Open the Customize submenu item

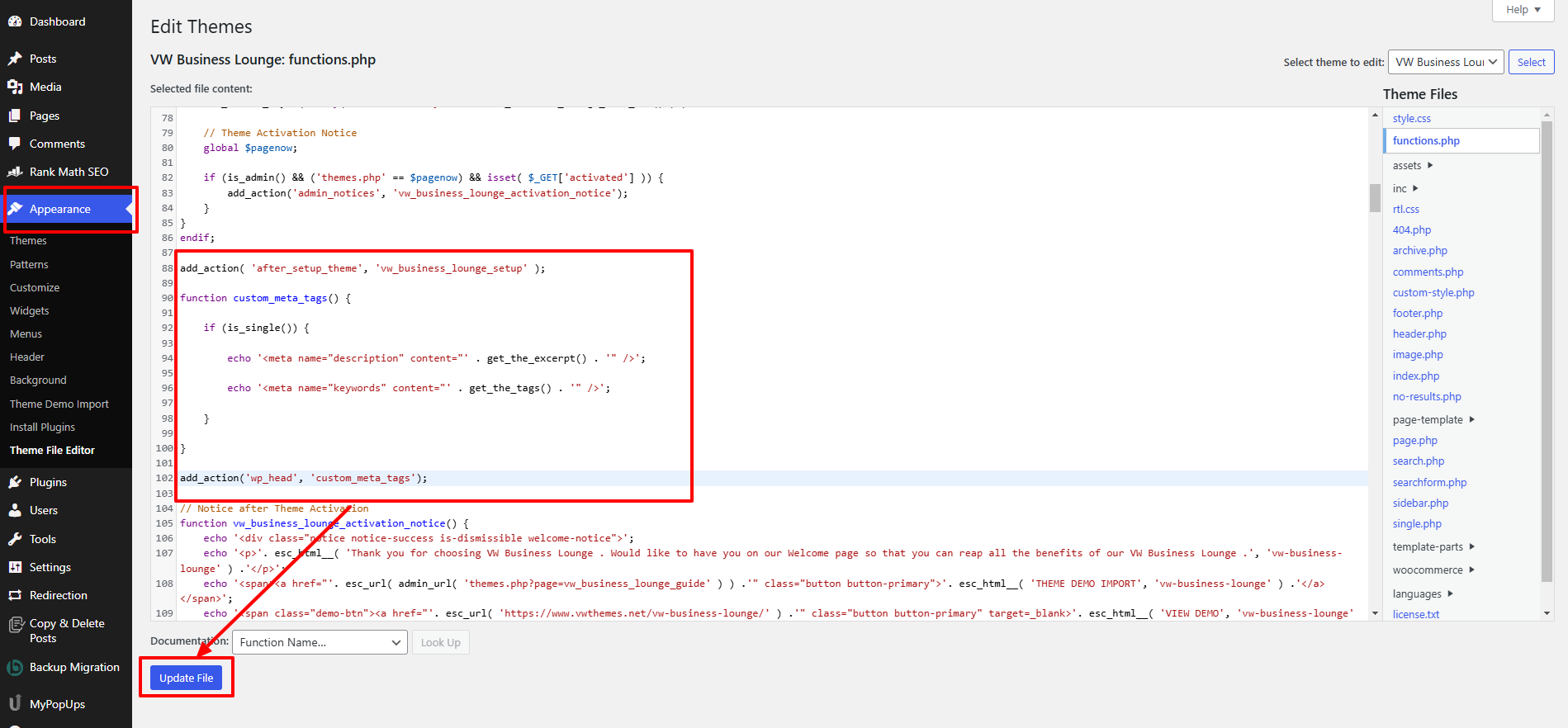[x=35, y=287]
